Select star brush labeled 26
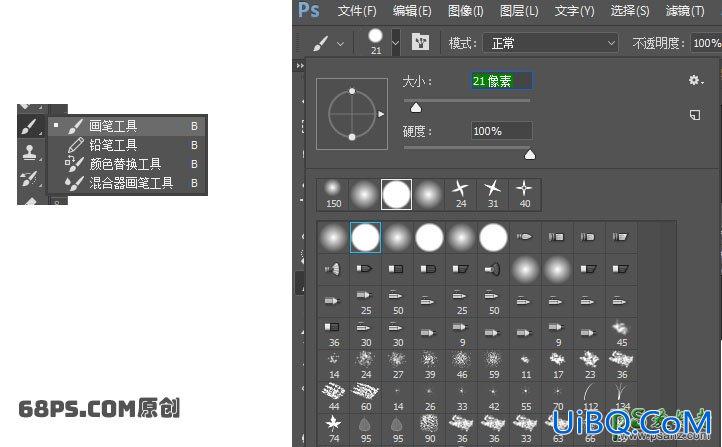This screenshot has width=722, height=447. 430,397
